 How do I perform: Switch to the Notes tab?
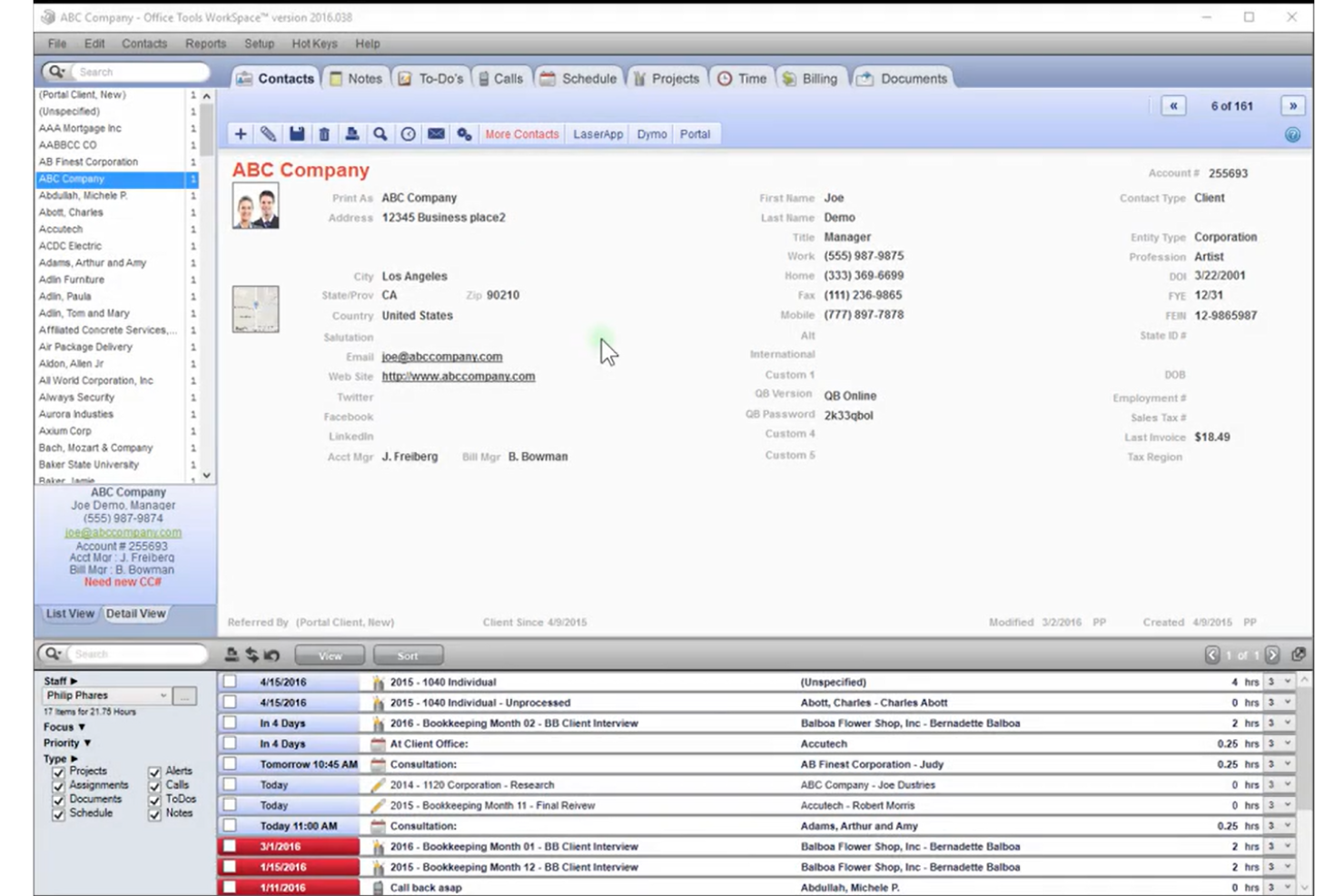[355, 79]
